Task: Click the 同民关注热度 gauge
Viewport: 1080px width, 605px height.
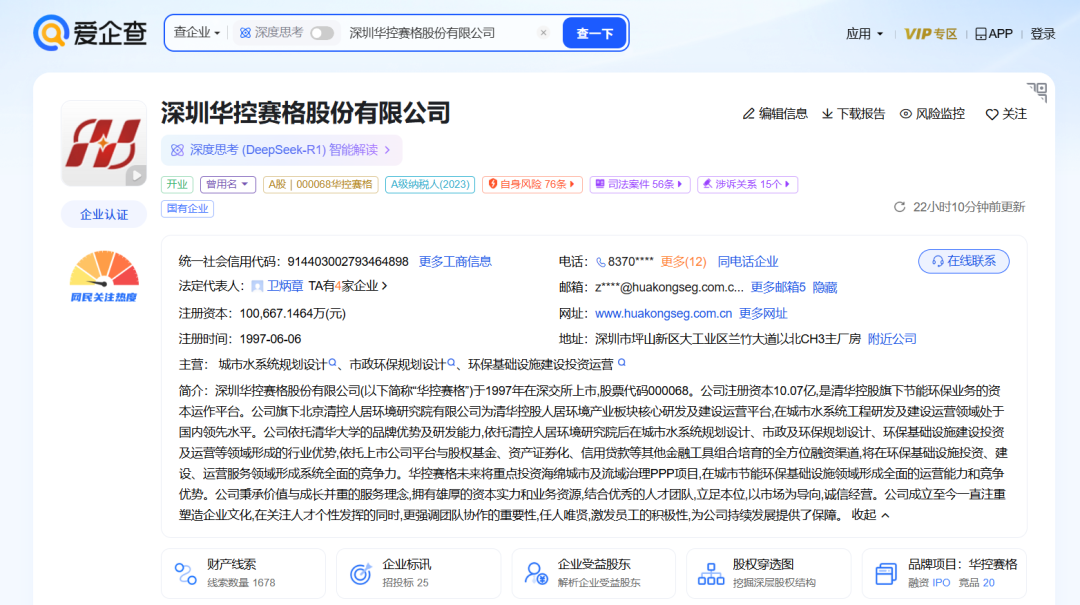Action: (x=104, y=276)
